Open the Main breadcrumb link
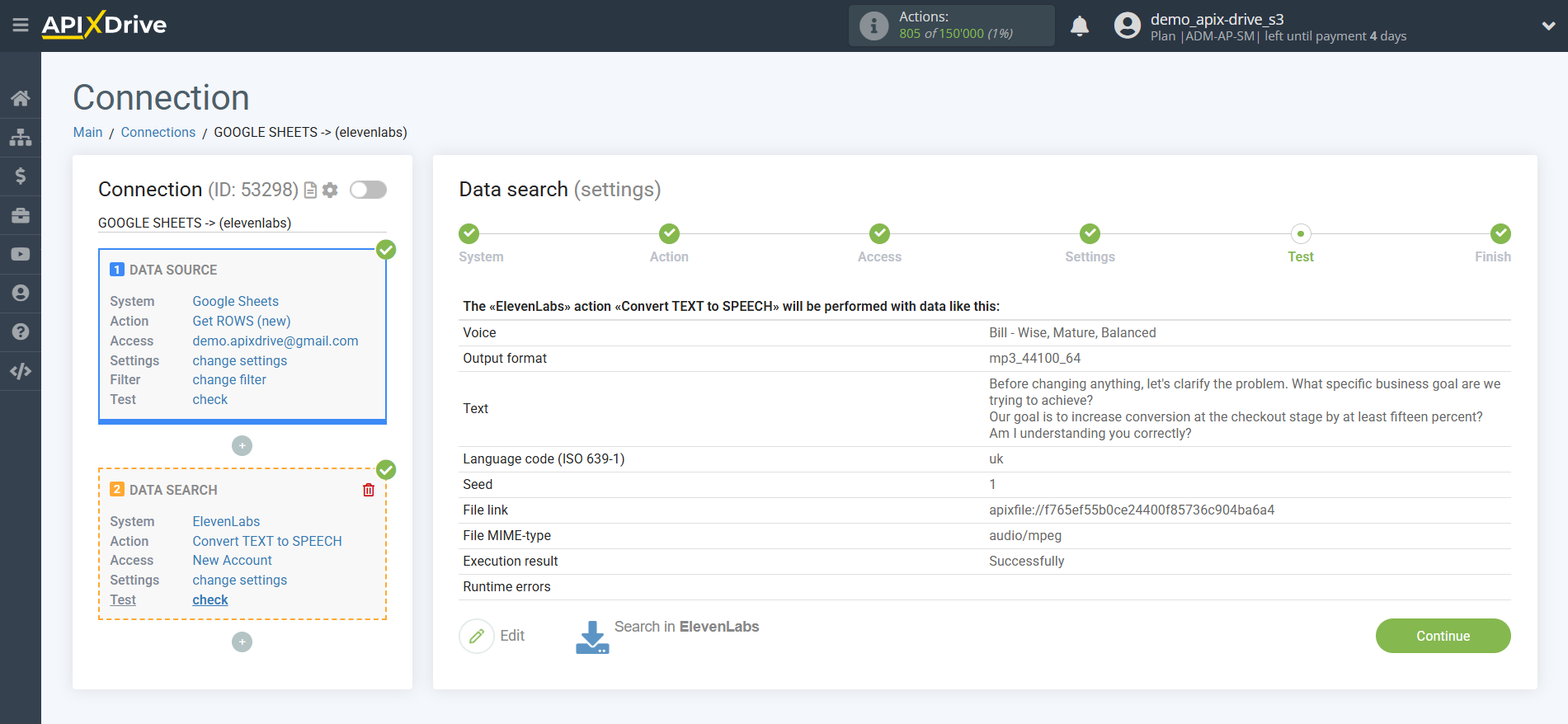The image size is (1568, 724). click(x=87, y=132)
